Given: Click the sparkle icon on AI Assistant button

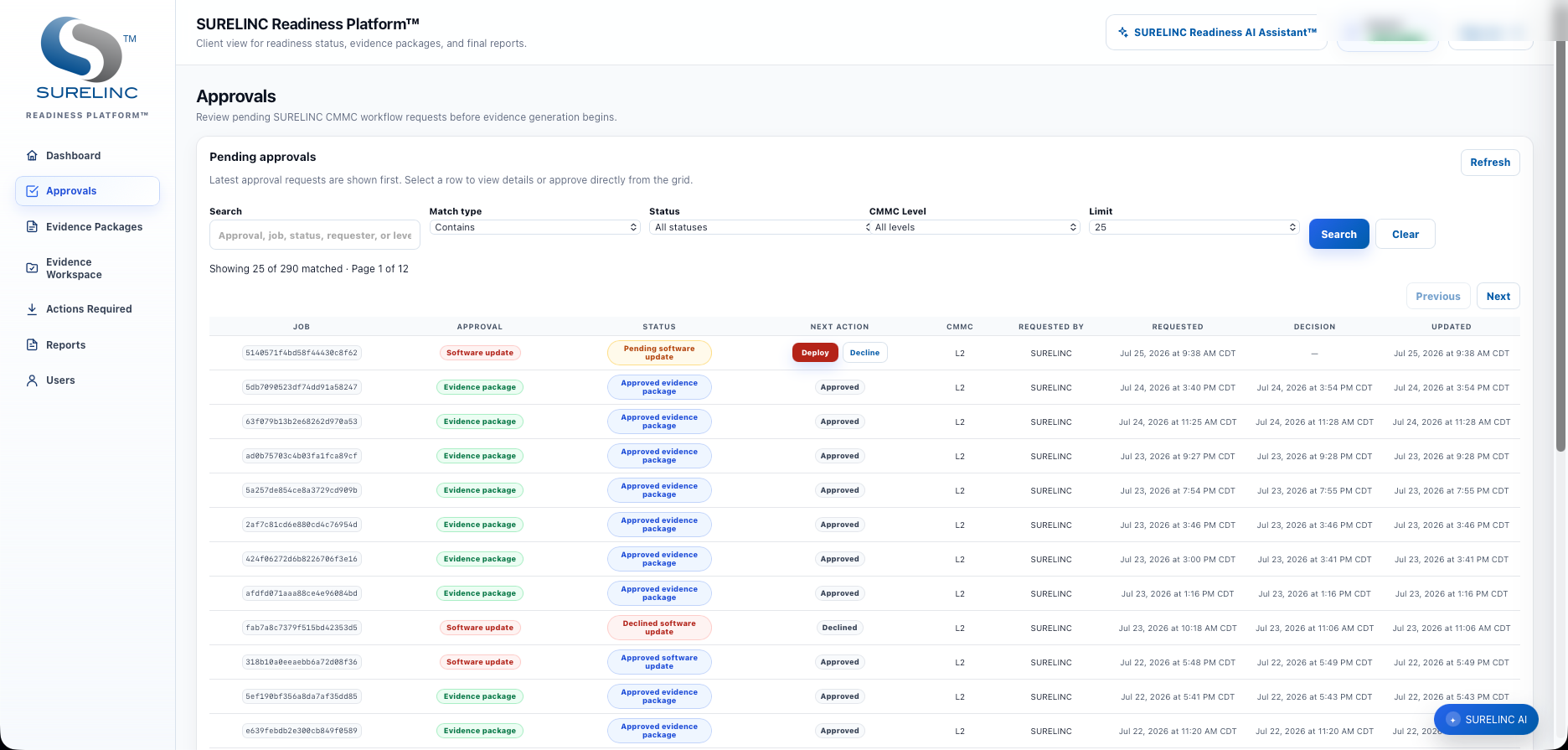Looking at the screenshot, I should [x=1123, y=33].
